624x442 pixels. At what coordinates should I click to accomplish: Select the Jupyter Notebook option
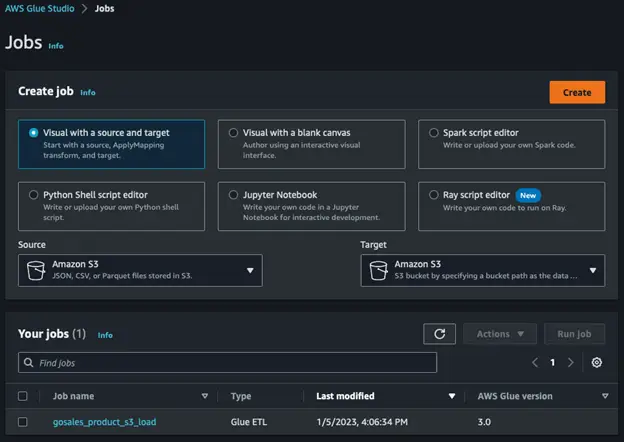click(x=312, y=206)
